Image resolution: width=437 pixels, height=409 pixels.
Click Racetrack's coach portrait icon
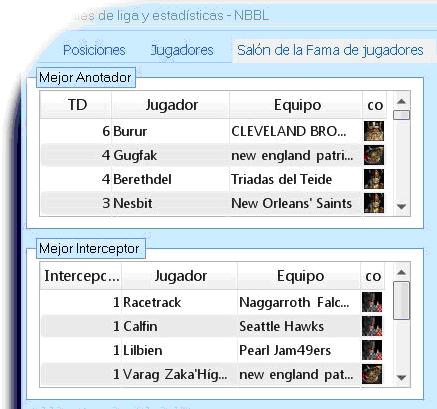tap(372, 302)
